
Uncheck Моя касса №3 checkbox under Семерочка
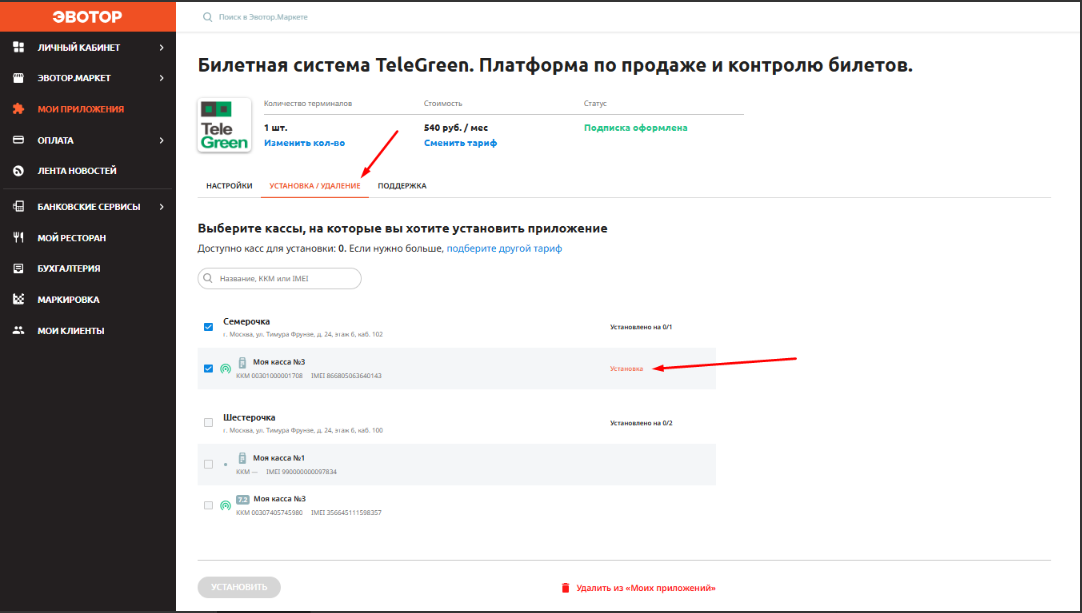pos(208,369)
